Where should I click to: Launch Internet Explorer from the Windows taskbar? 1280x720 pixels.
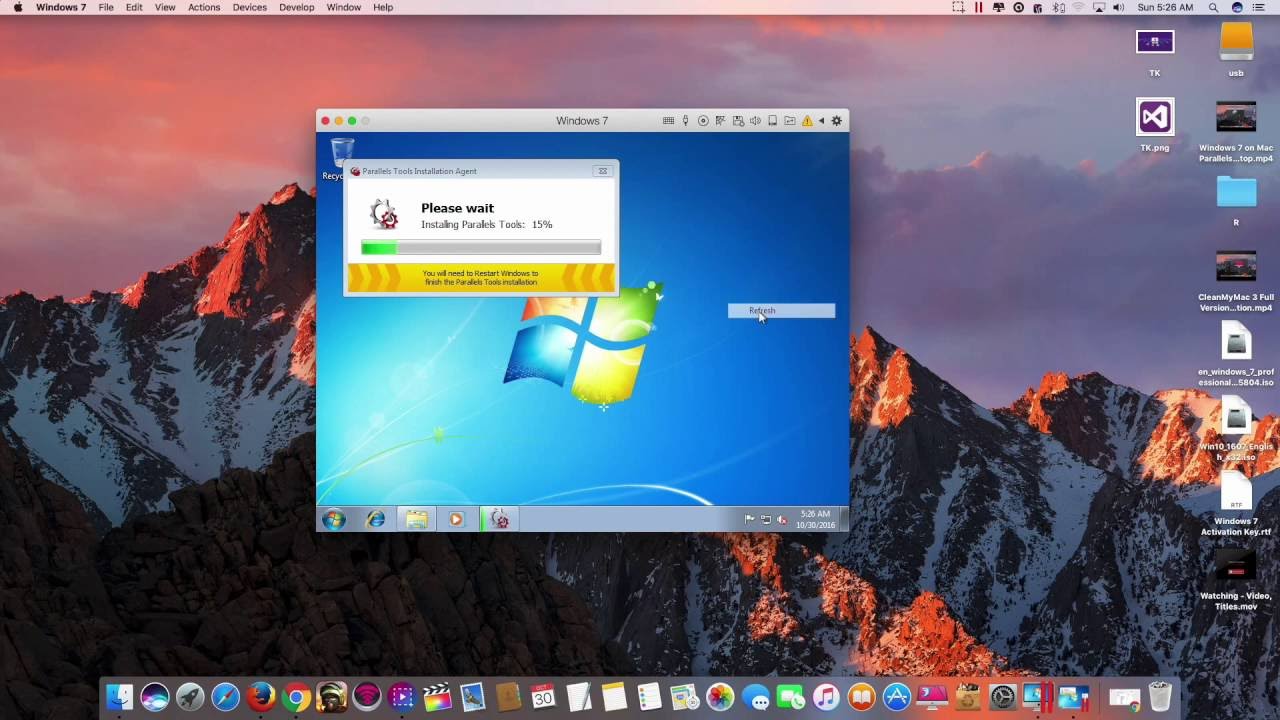click(x=376, y=519)
